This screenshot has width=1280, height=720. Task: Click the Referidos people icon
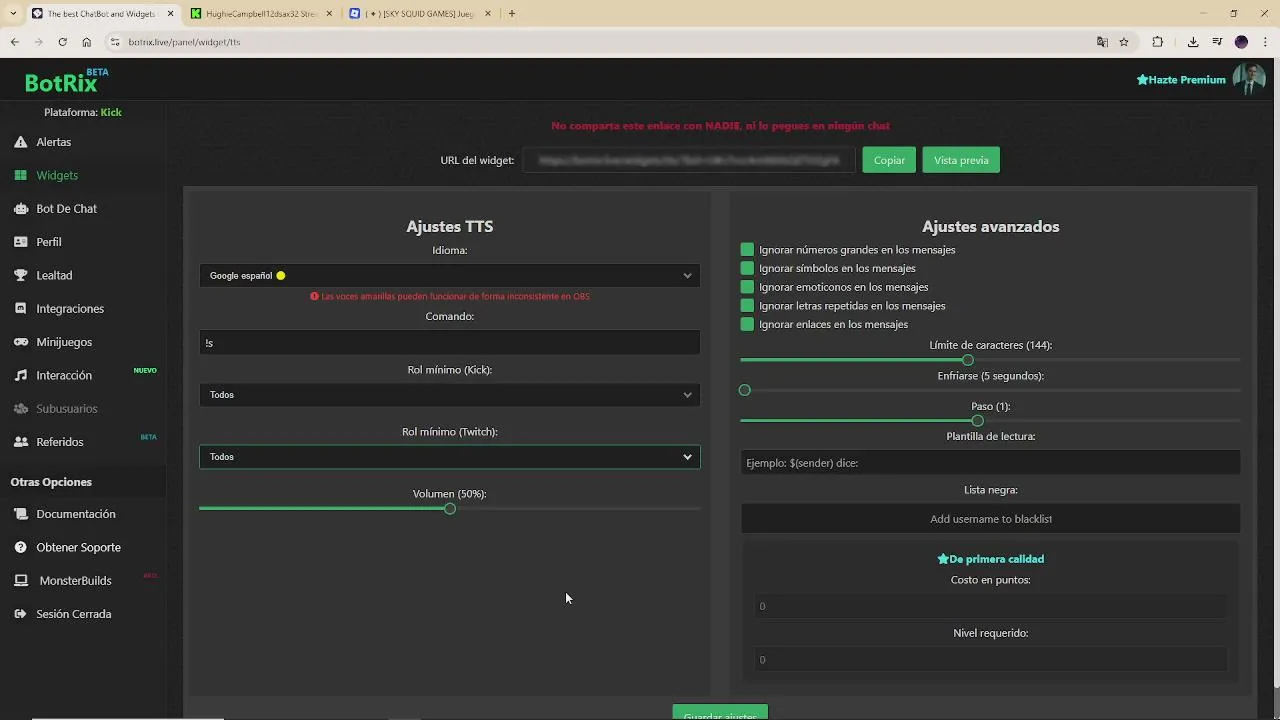(20, 442)
